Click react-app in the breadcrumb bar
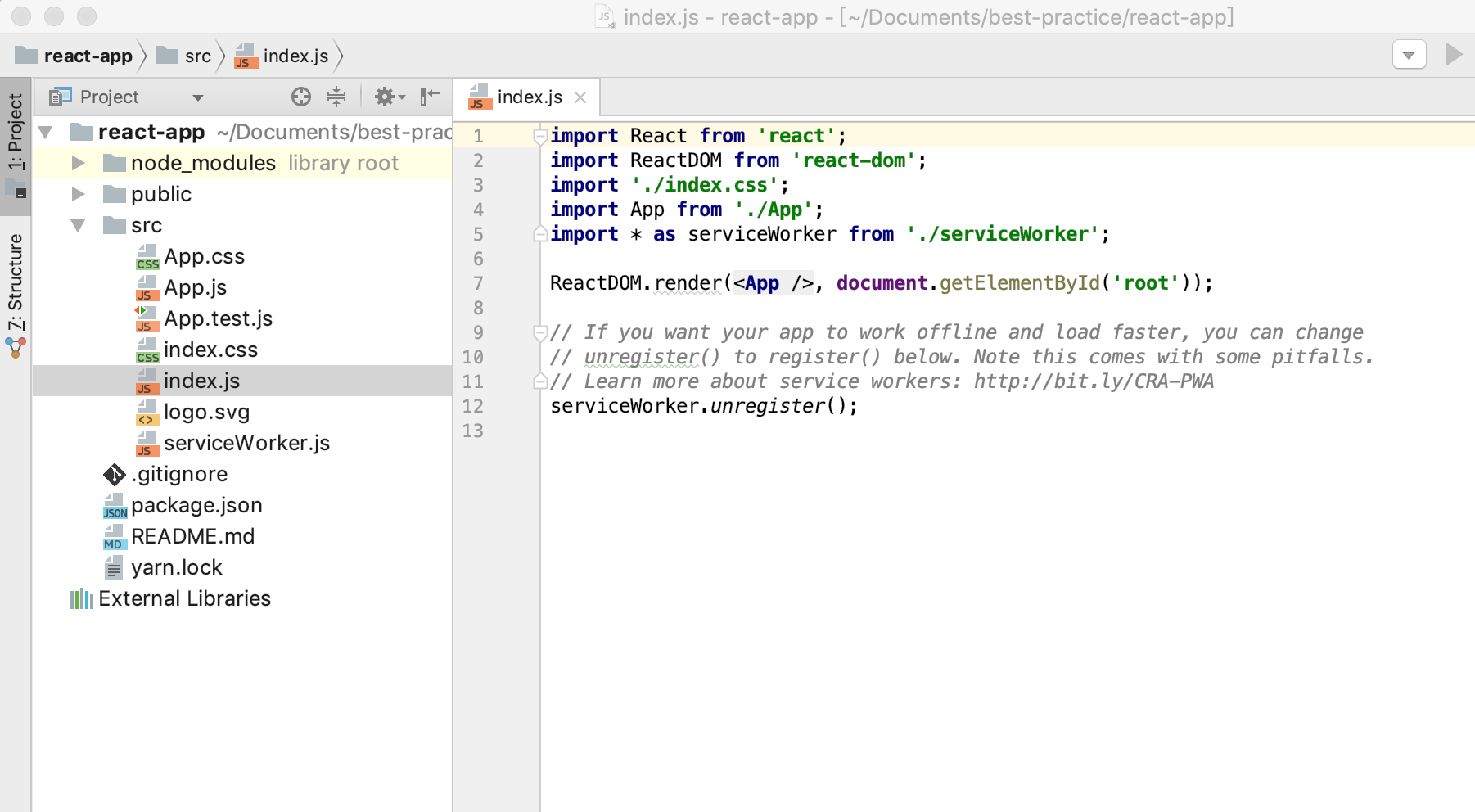This screenshot has width=1475, height=812. [88, 56]
